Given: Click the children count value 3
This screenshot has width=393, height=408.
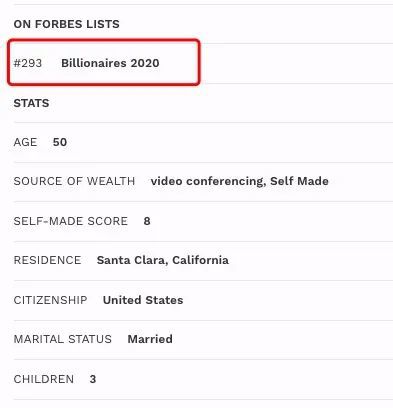Looking at the screenshot, I should (x=93, y=379).
